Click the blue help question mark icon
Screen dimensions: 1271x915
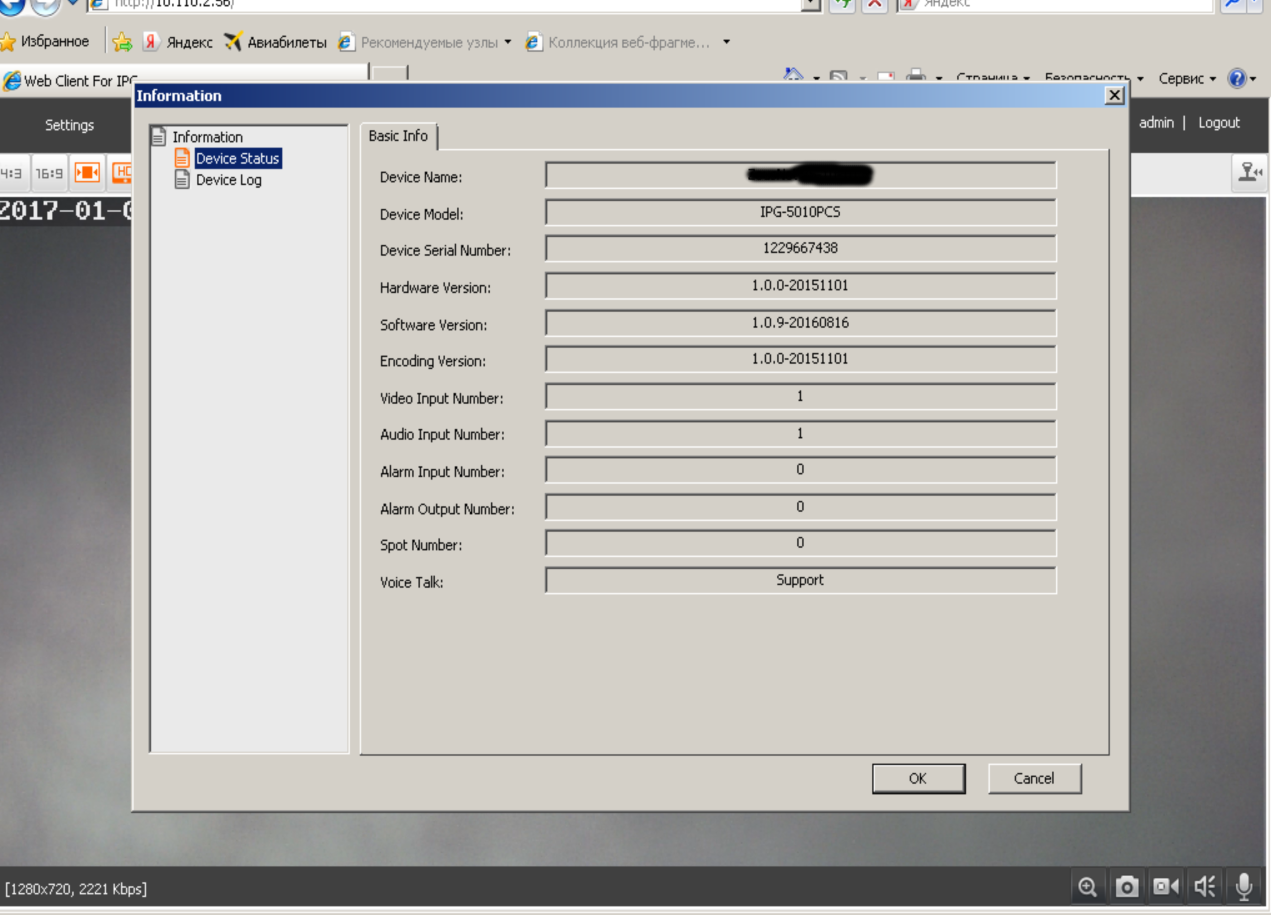tap(1238, 78)
